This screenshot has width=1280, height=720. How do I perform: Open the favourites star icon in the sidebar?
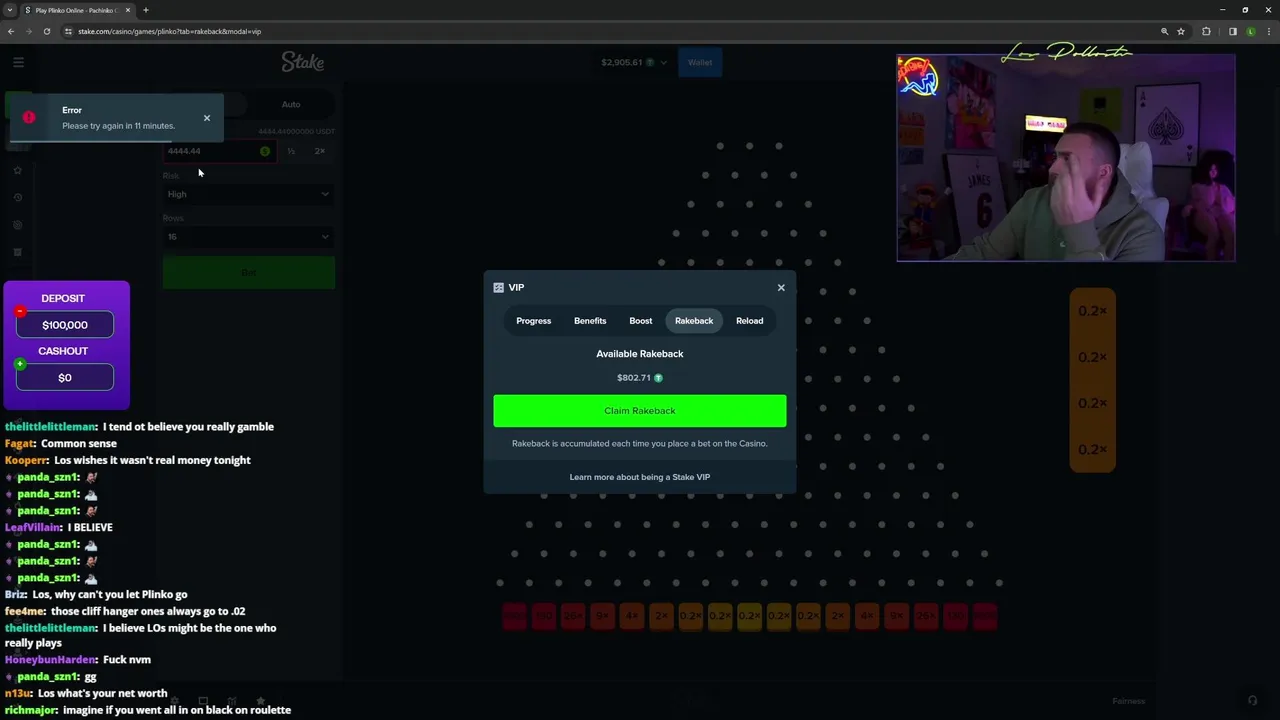(18, 170)
